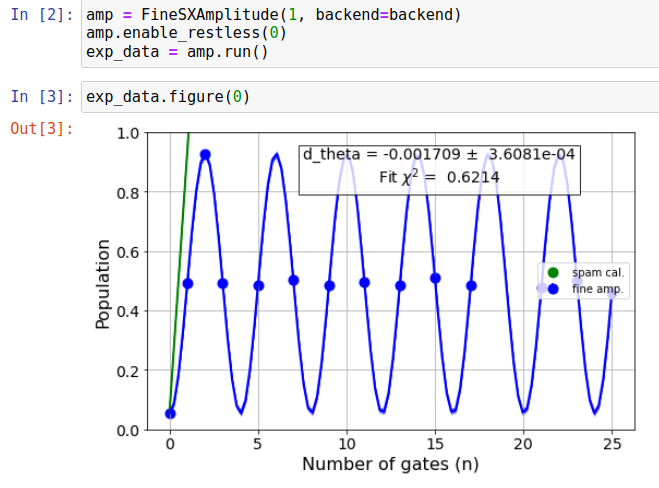Click 'fine amp.' legend label

(x=597, y=289)
